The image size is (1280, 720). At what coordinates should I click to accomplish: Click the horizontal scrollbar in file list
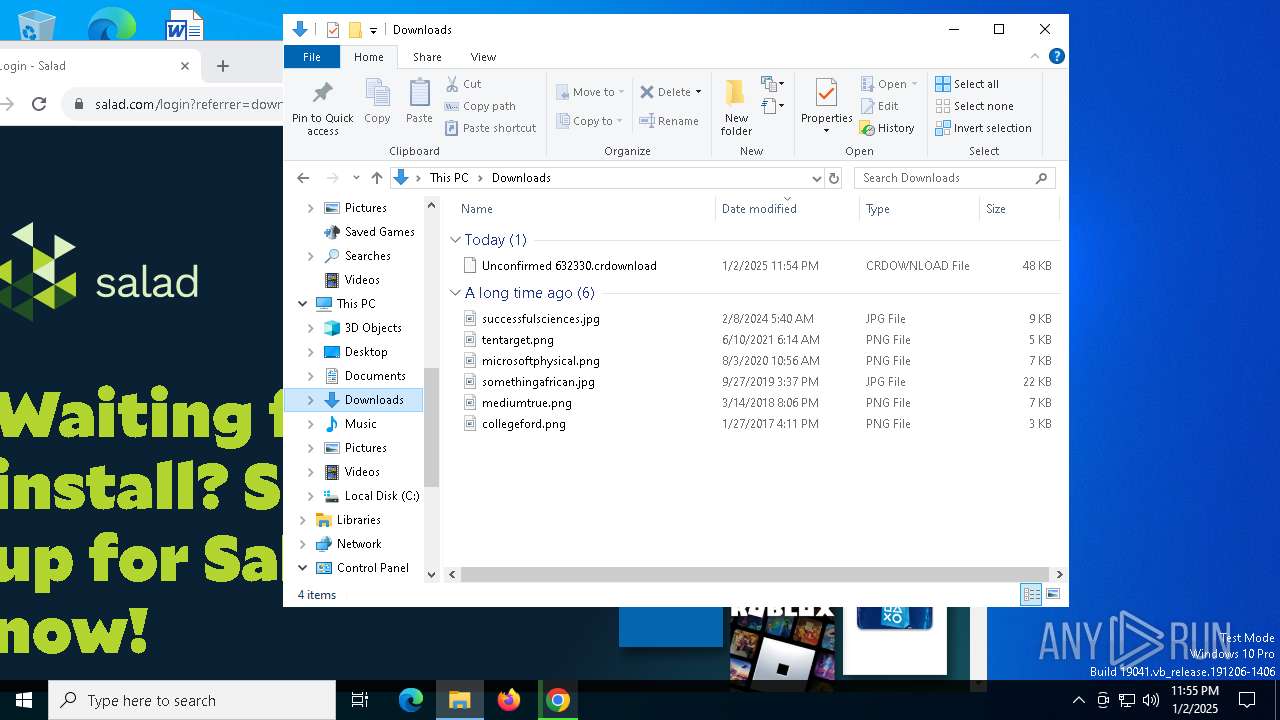755,574
